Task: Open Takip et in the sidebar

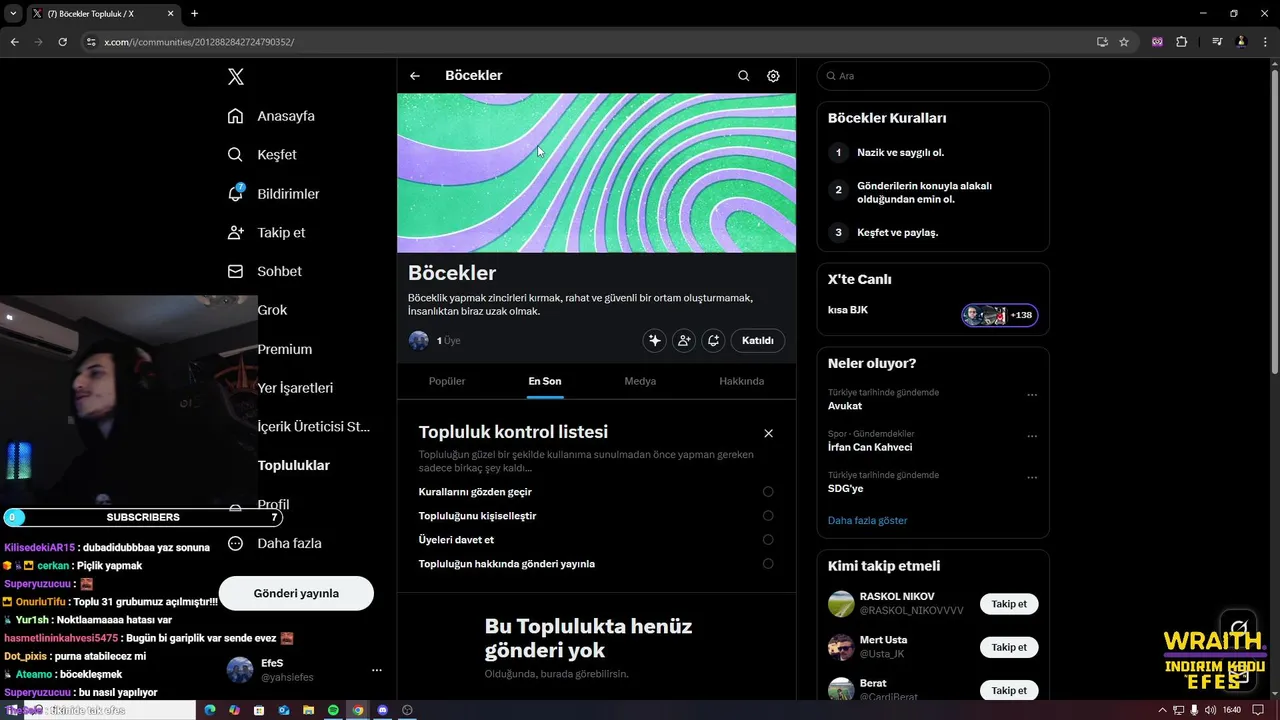Action: pos(267,233)
